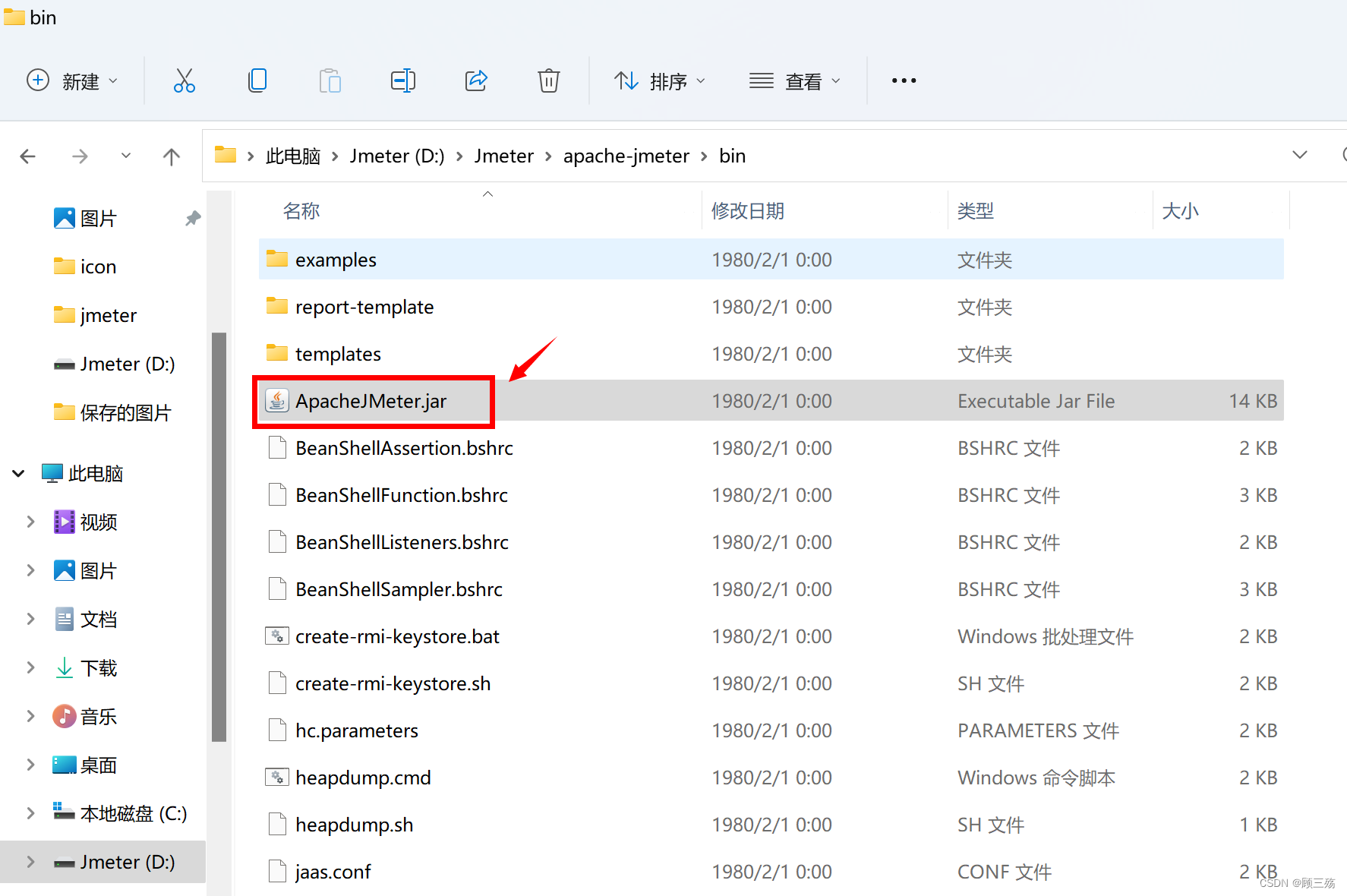Click Jmeter folder in the breadcrumb

point(504,156)
